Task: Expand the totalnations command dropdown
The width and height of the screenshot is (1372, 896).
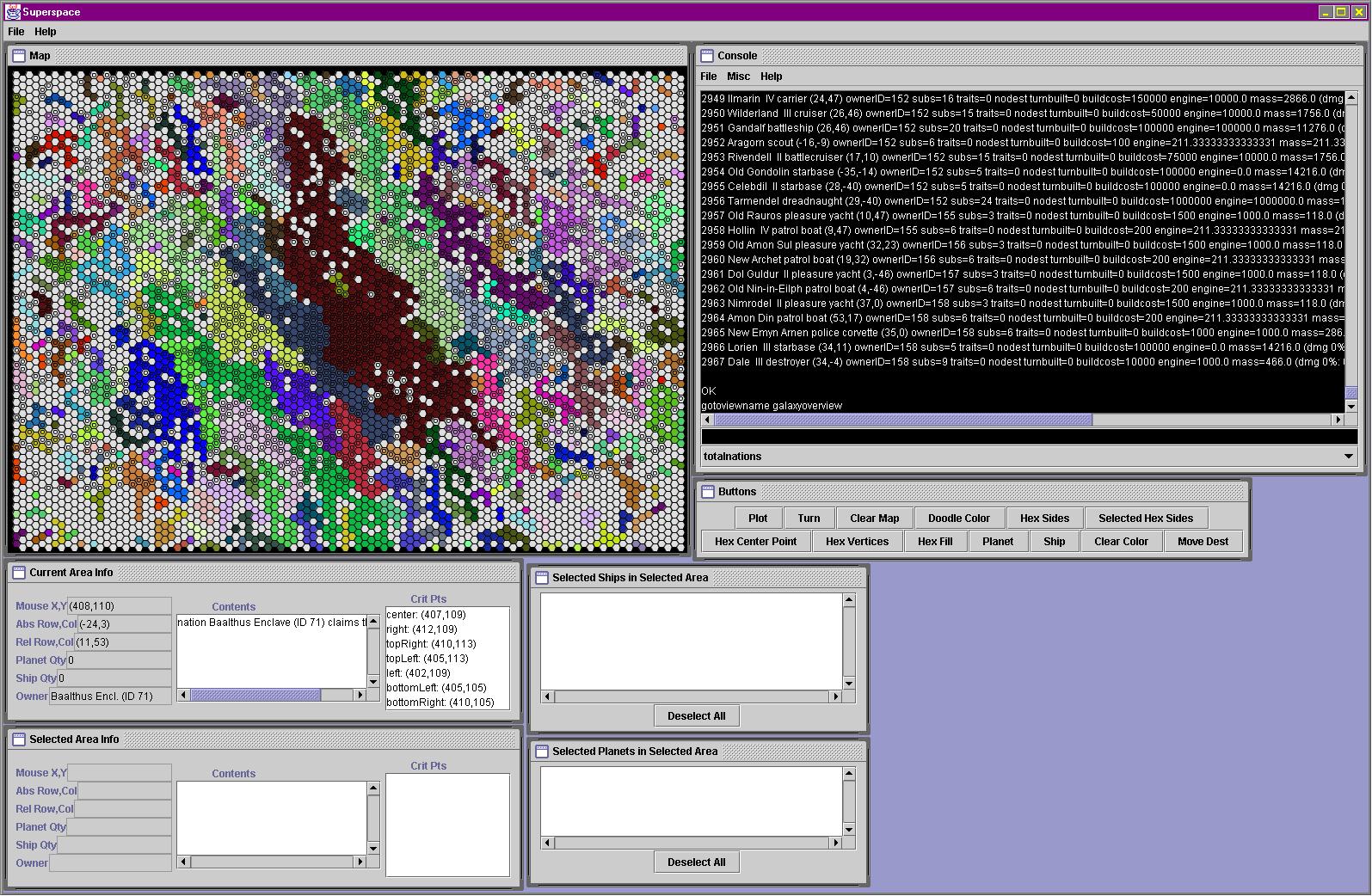Action: pyautogui.click(x=1348, y=457)
